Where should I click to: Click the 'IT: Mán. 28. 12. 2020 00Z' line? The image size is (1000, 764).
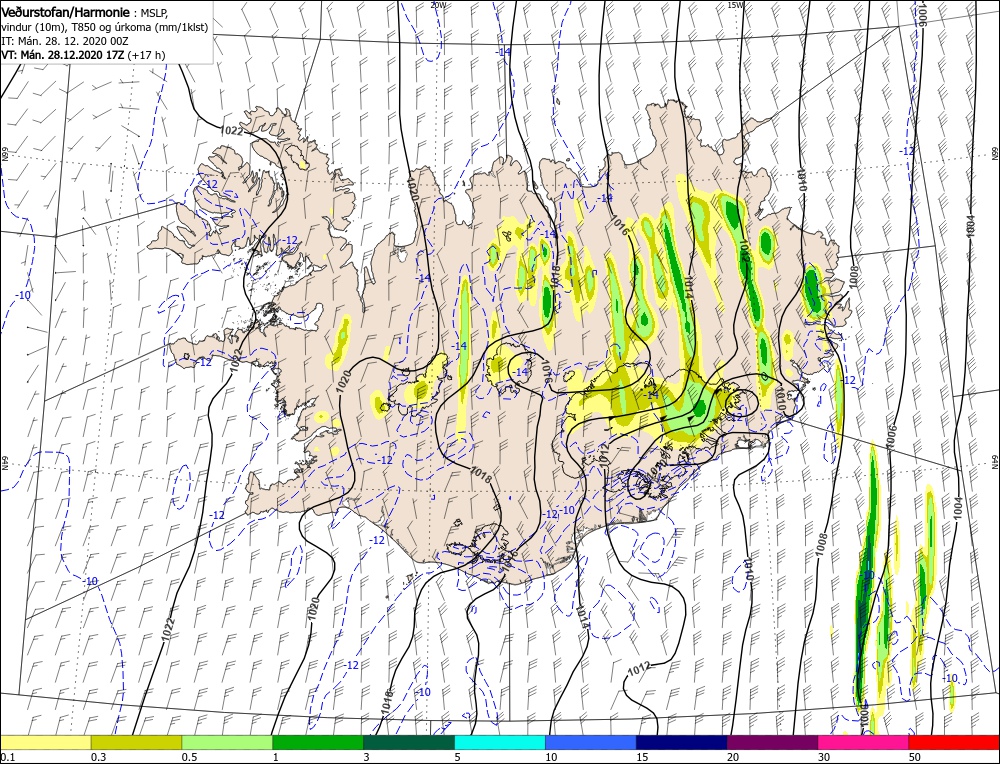pos(65,40)
